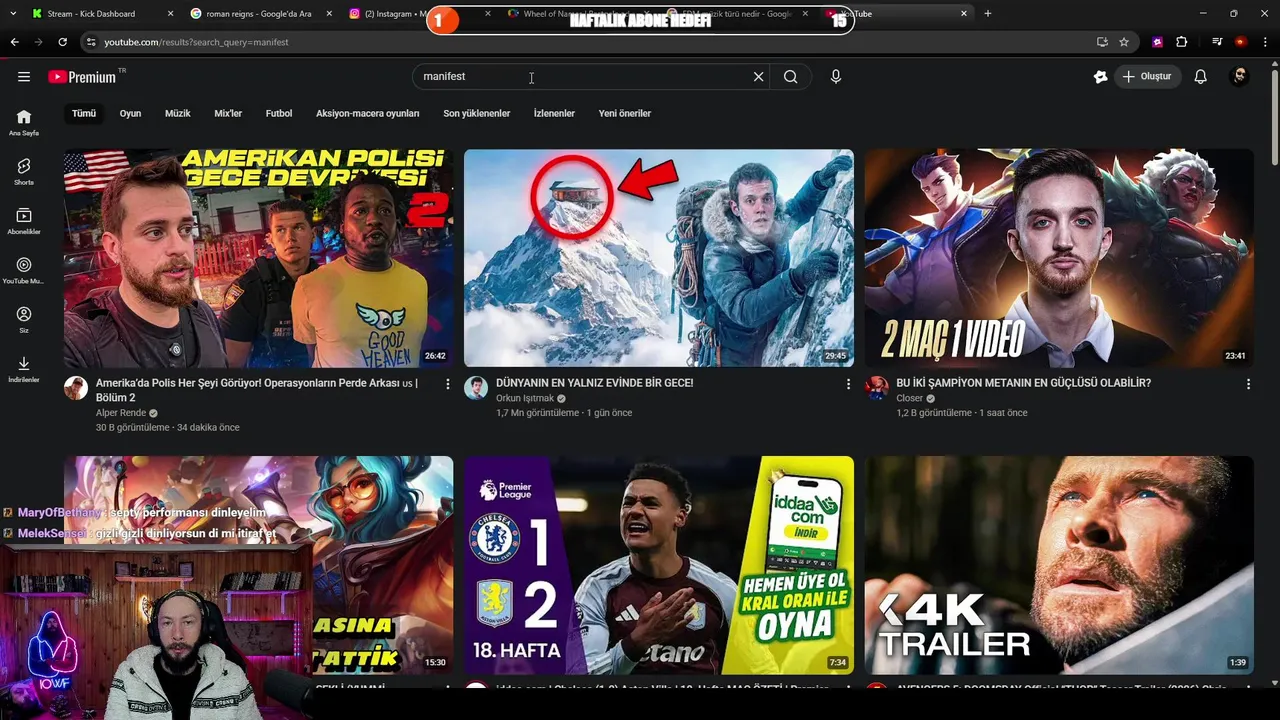Select the Tümü filter chip
Viewport: 1280px width, 720px height.
84,114
